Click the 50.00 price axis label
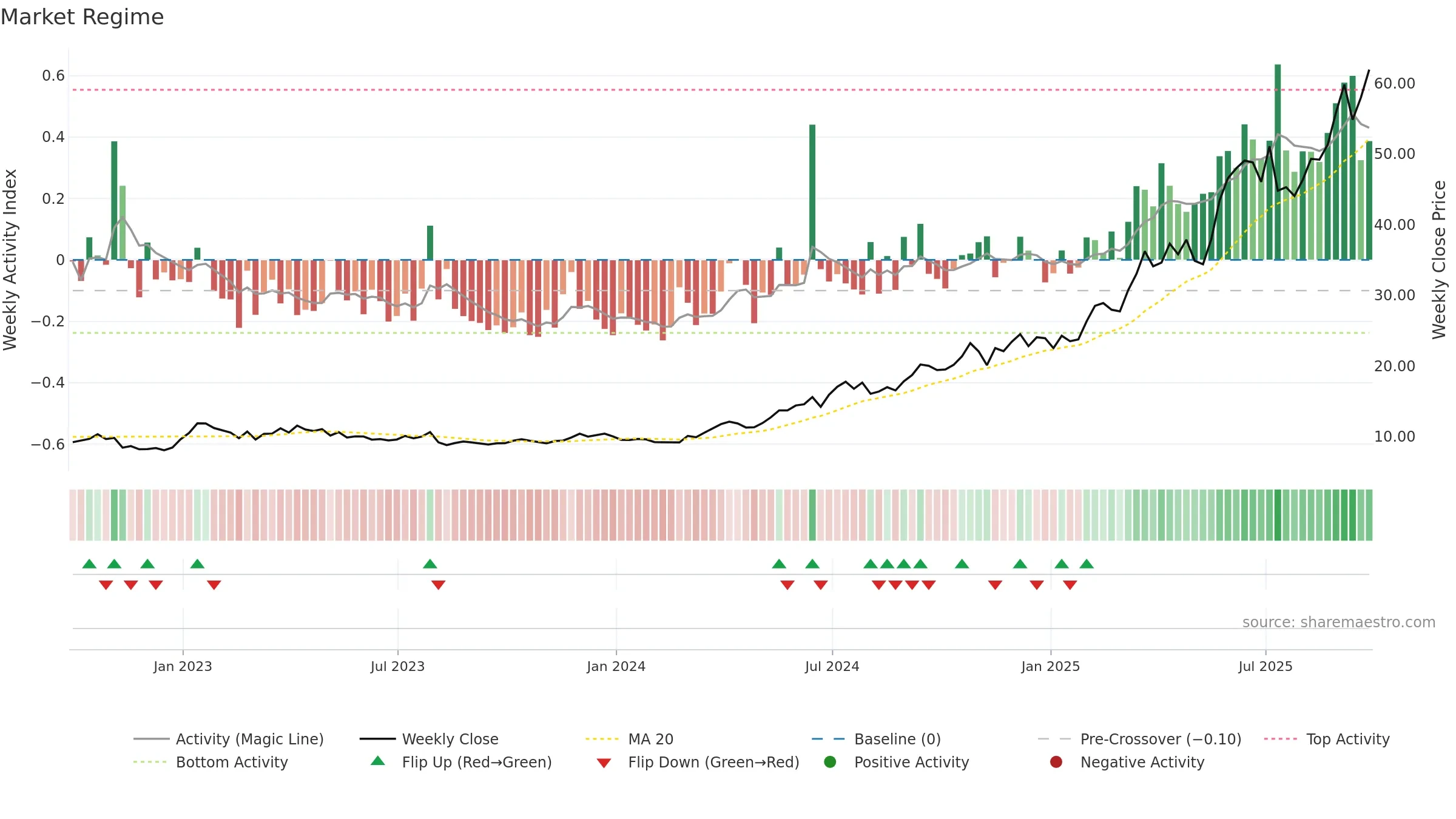The width and height of the screenshot is (1456, 819). (1394, 154)
